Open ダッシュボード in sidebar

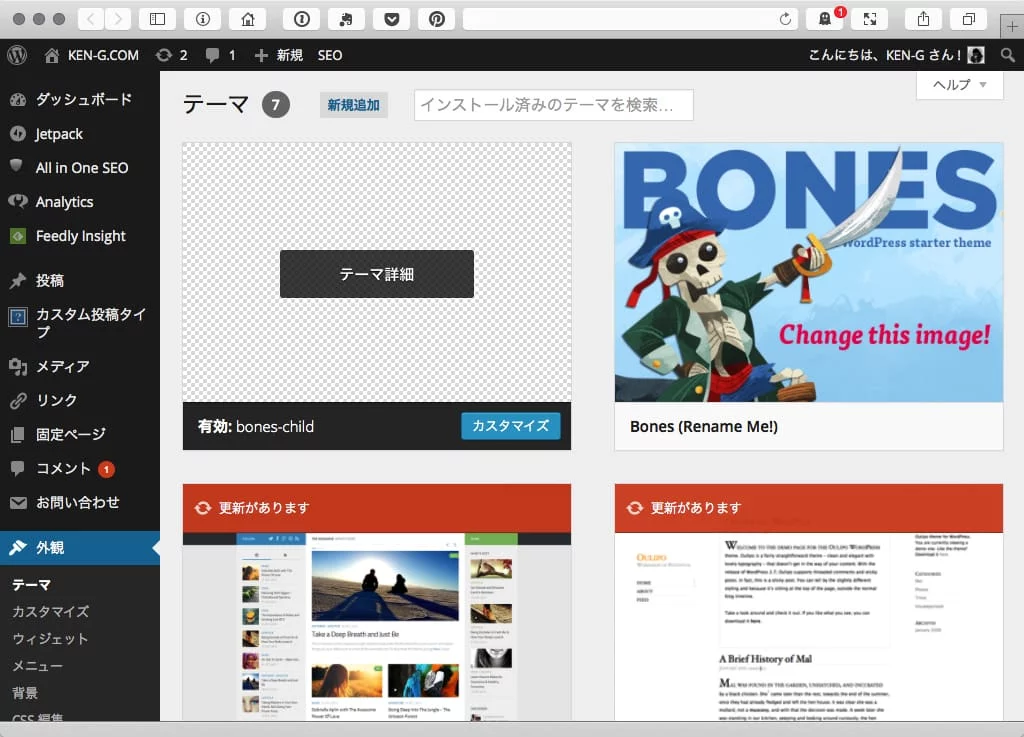pos(80,99)
